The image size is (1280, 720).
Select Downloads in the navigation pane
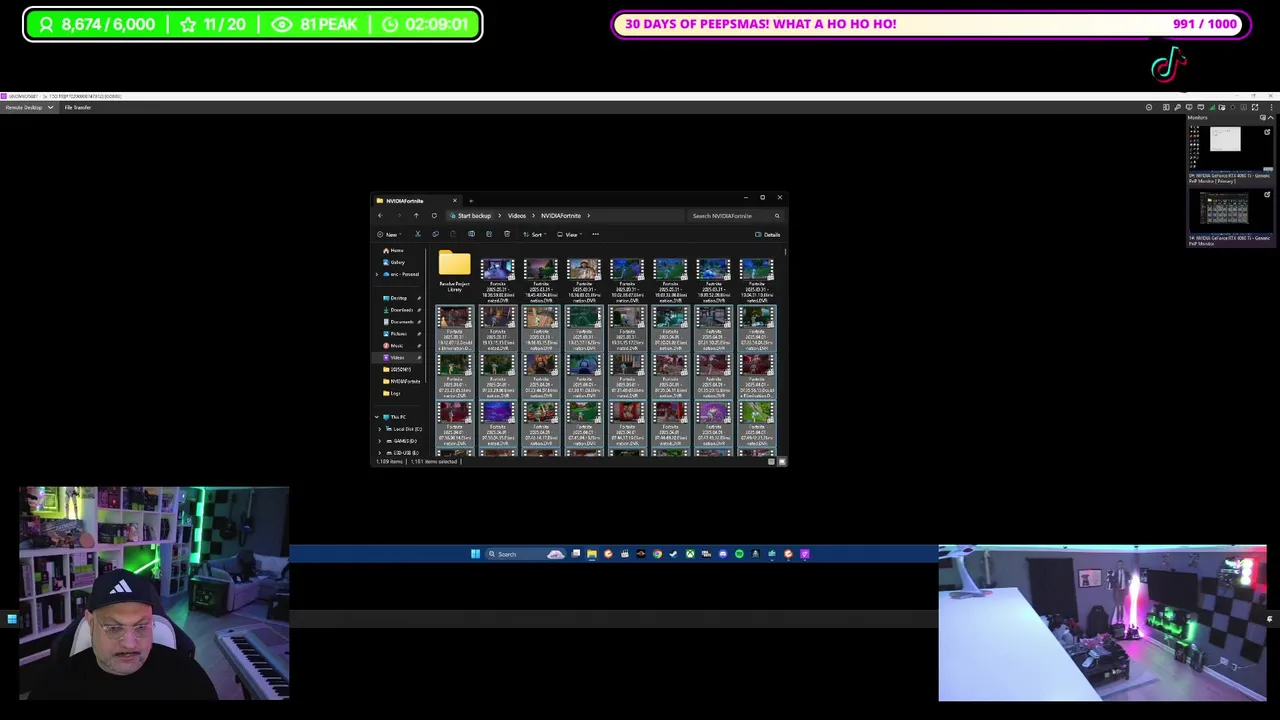(x=400, y=310)
